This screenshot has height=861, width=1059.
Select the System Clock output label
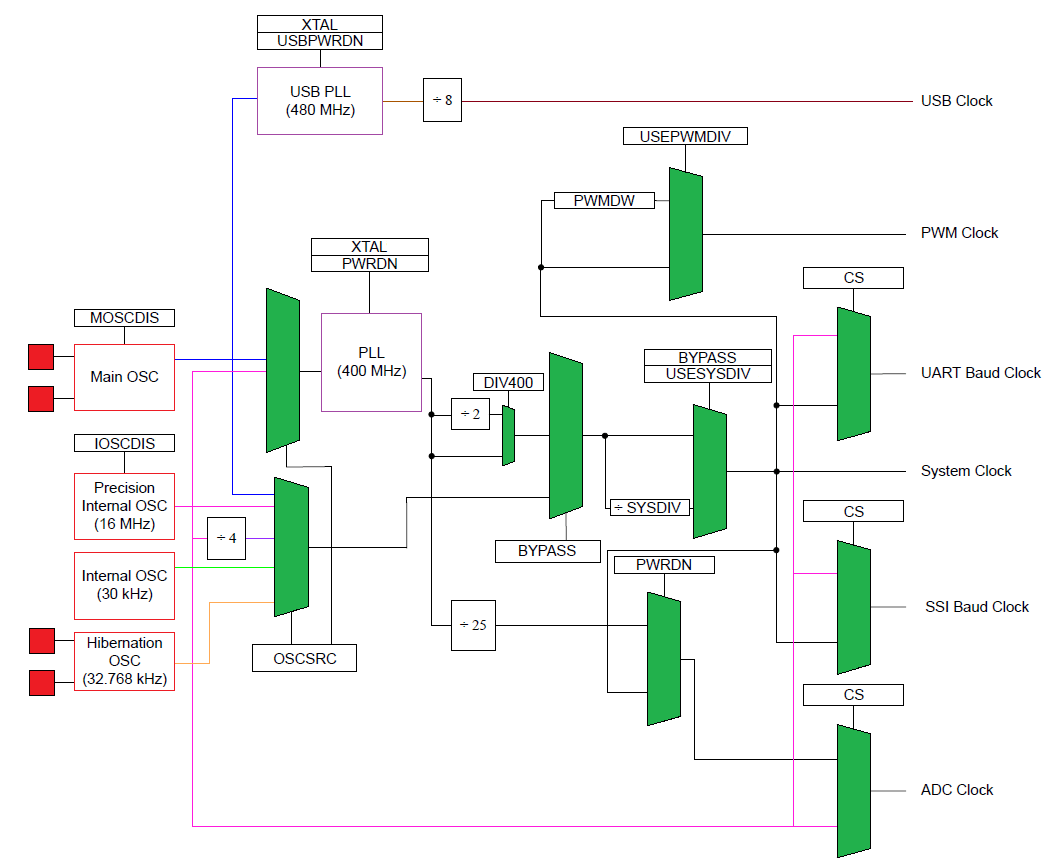965,470
